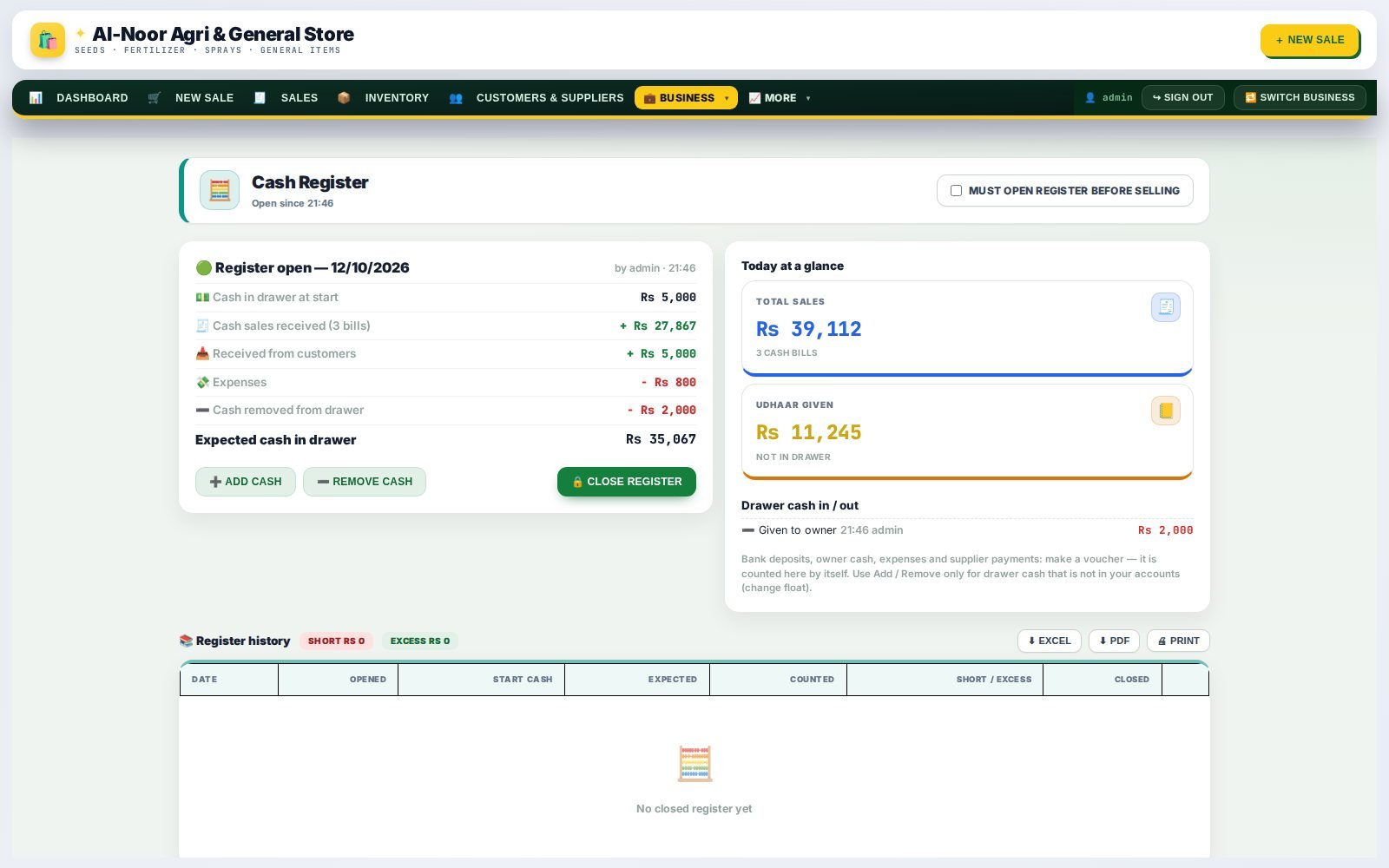Click the box icon beside Inventory
Image resolution: width=1389 pixels, height=868 pixels.
click(x=344, y=98)
